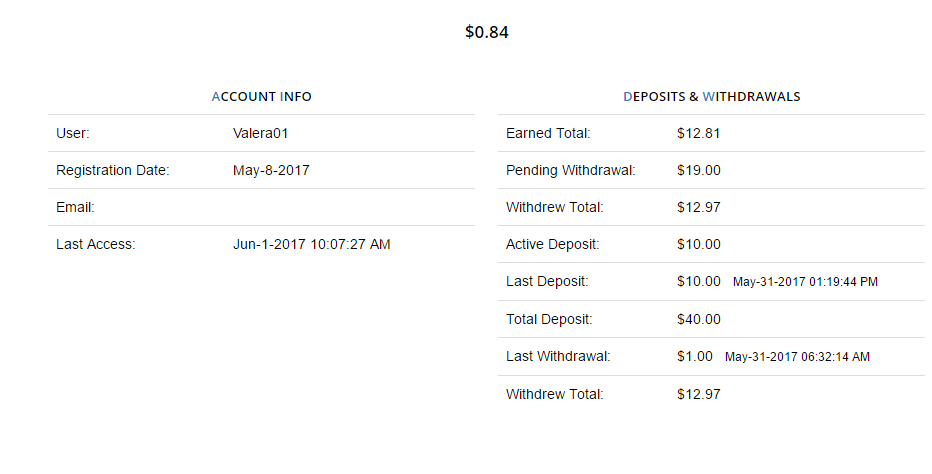
Task: Click the Last Deposit label
Action: tap(547, 282)
